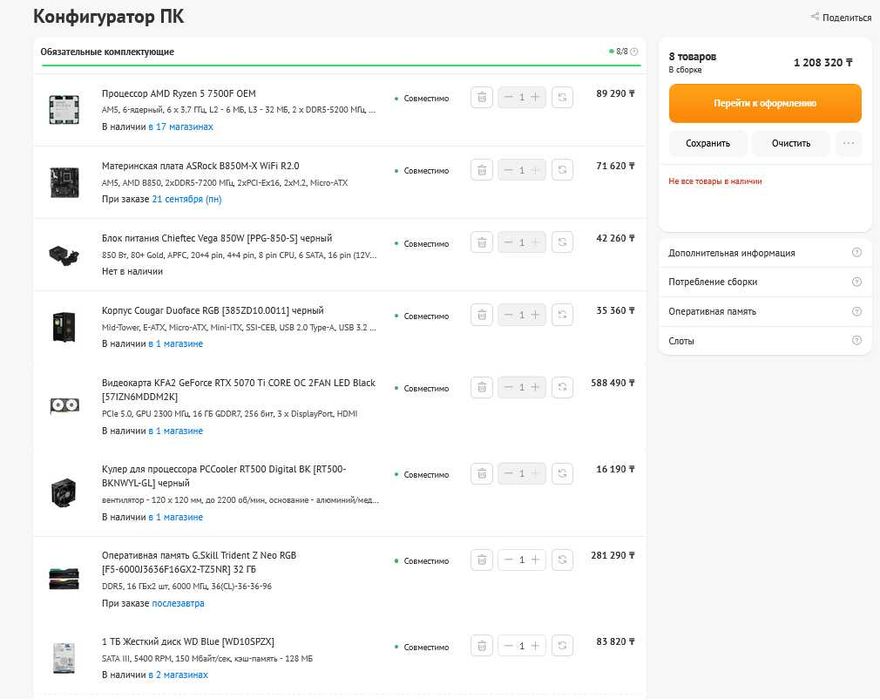Increase G.Skill Trident Z Neo quantity
Viewport: 880px width, 700px height.
[x=535, y=560]
